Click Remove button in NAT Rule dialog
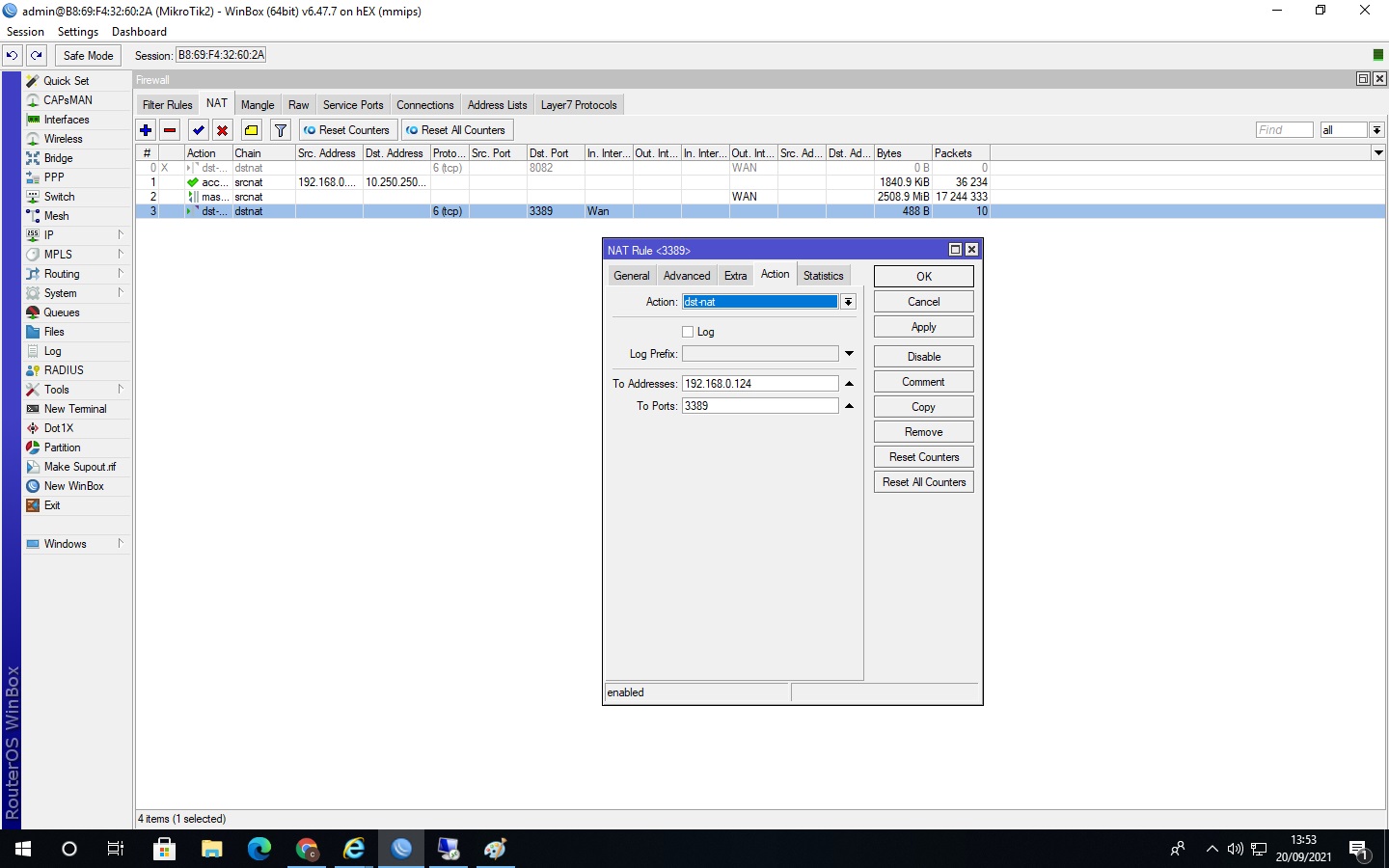 (923, 432)
